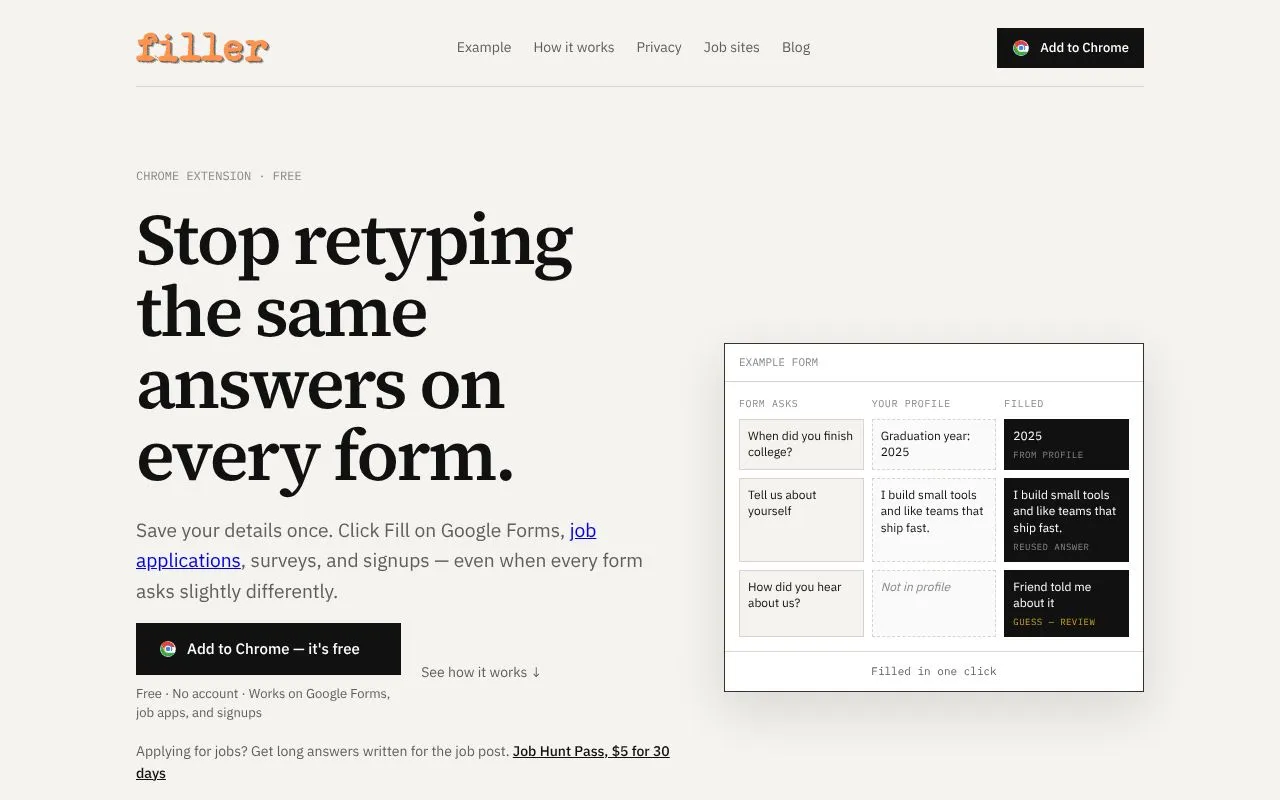The image size is (1280, 800).
Task: Visit the Blog
Action: coord(796,47)
